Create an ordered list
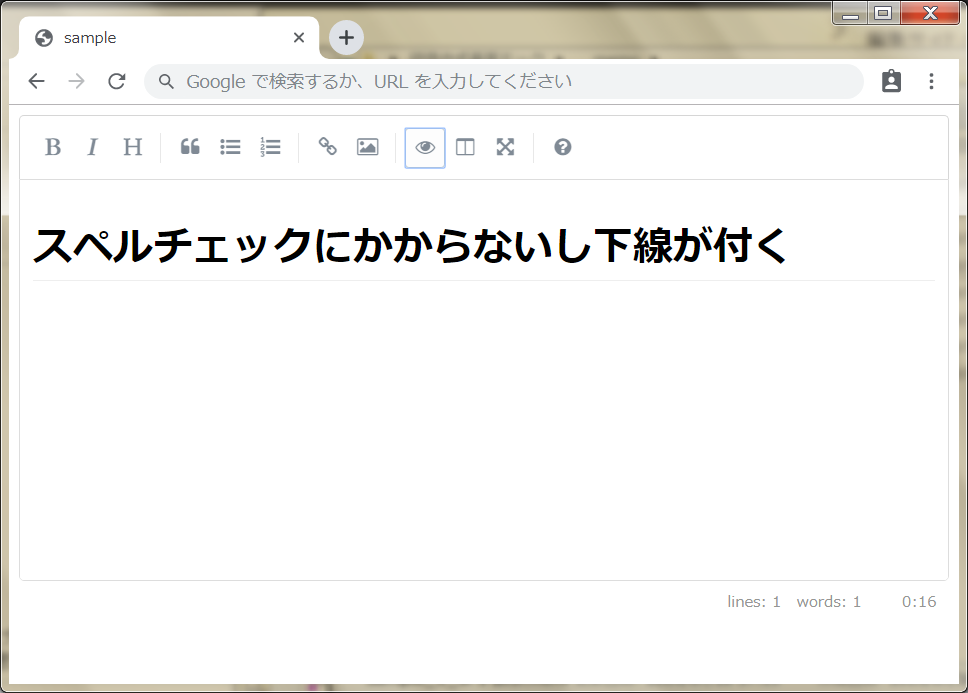This screenshot has height=693, width=968. coord(269,147)
